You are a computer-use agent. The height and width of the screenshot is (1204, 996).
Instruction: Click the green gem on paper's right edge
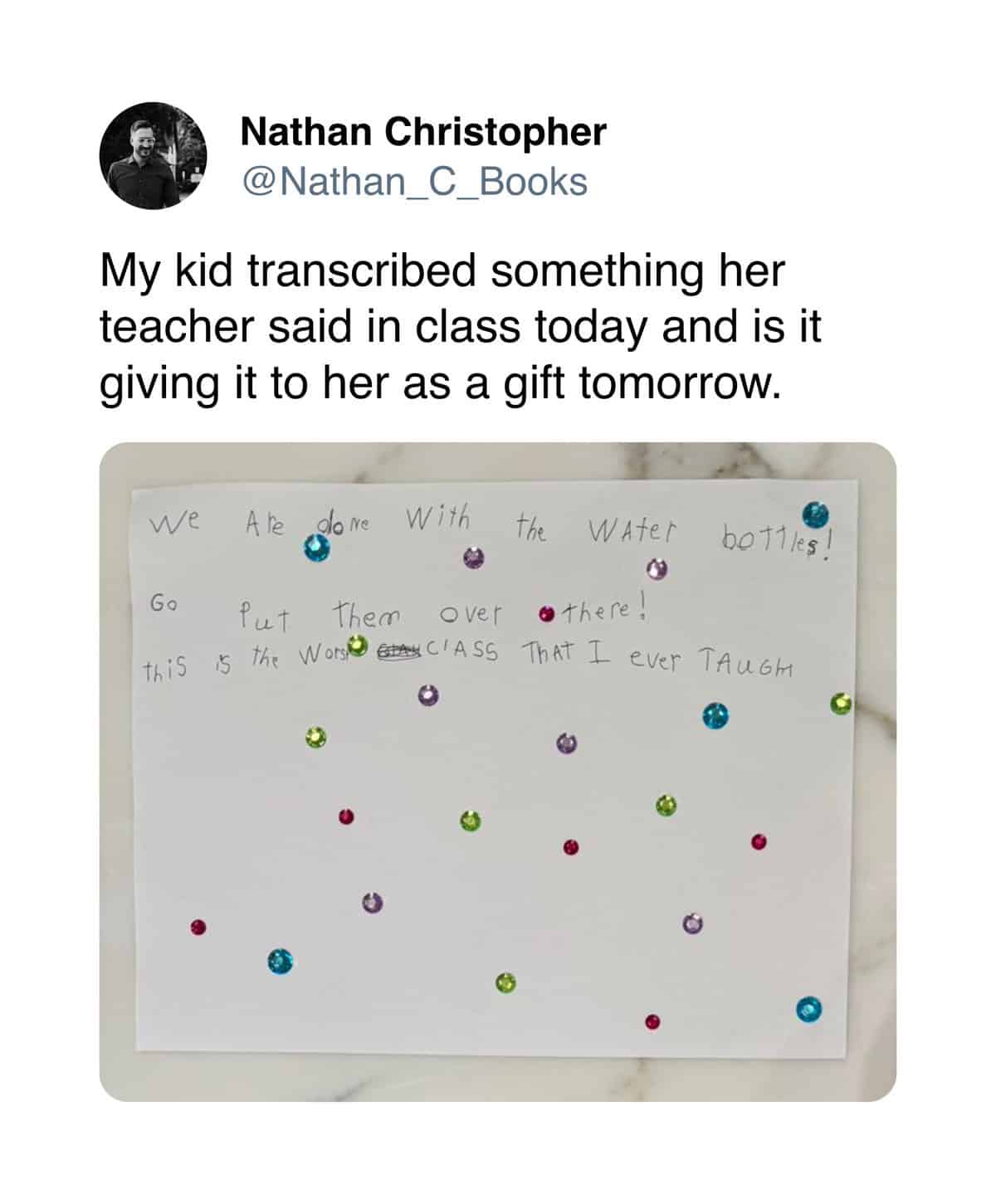tap(841, 705)
